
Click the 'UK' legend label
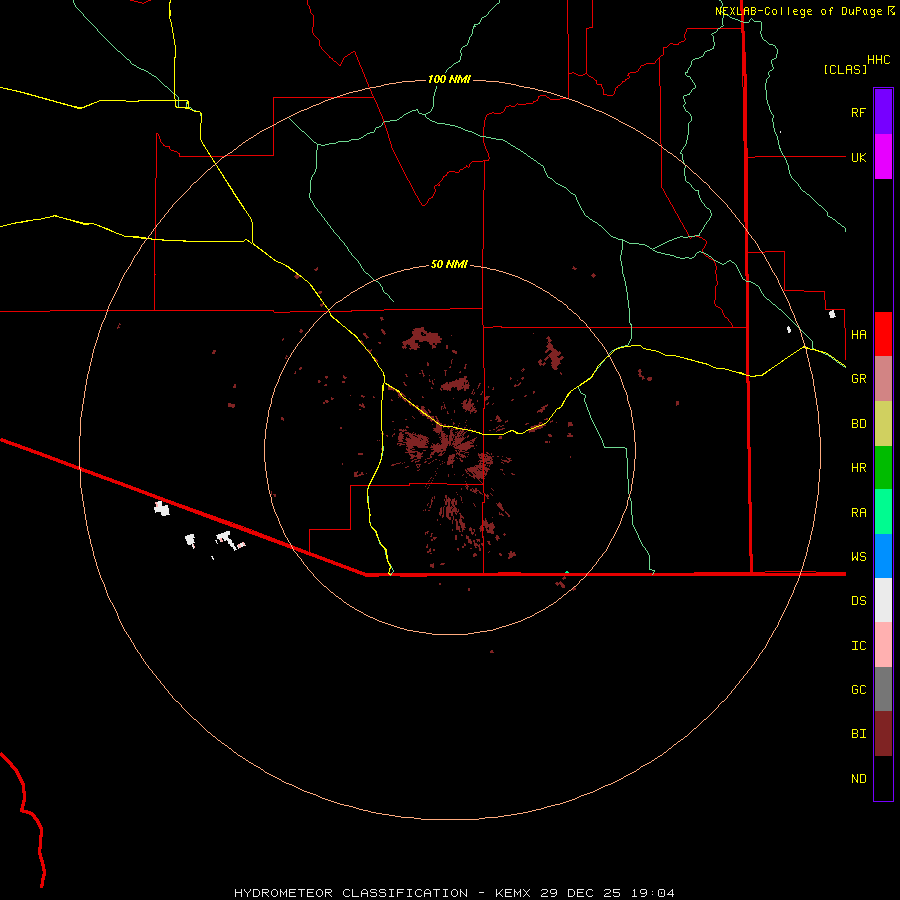859,157
